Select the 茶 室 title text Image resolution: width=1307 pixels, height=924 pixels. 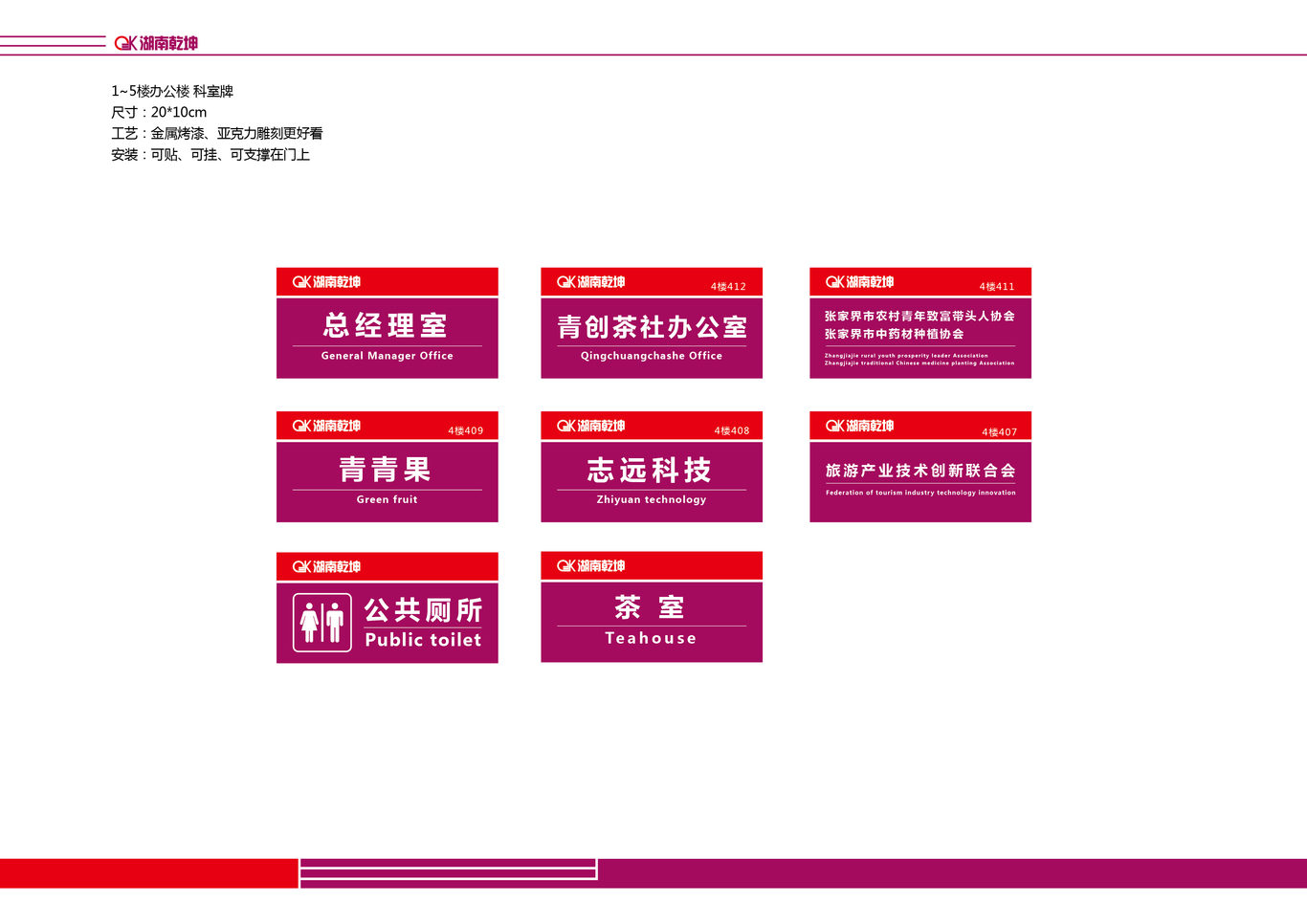650,607
